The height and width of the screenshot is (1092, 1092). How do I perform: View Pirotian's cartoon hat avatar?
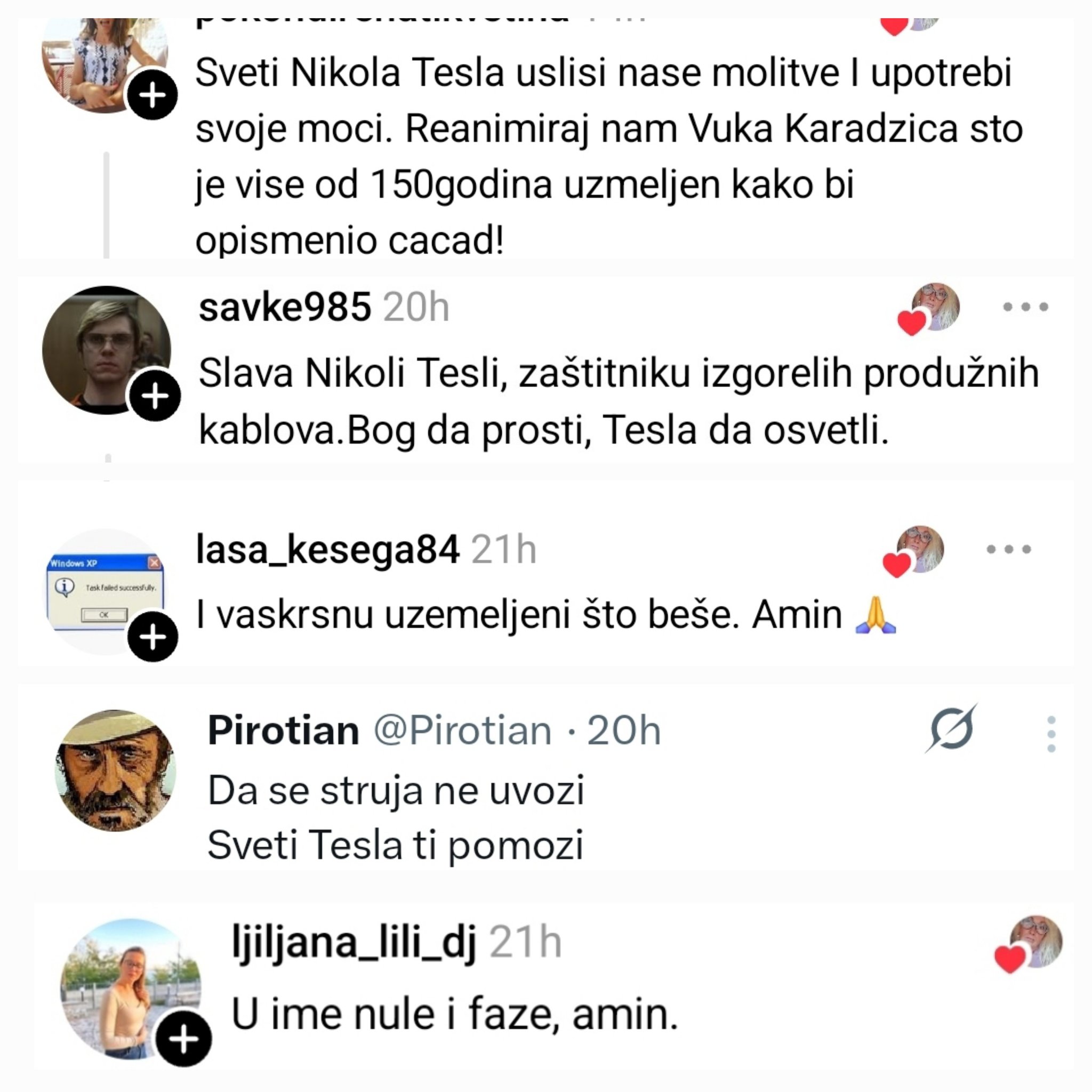[x=116, y=770]
